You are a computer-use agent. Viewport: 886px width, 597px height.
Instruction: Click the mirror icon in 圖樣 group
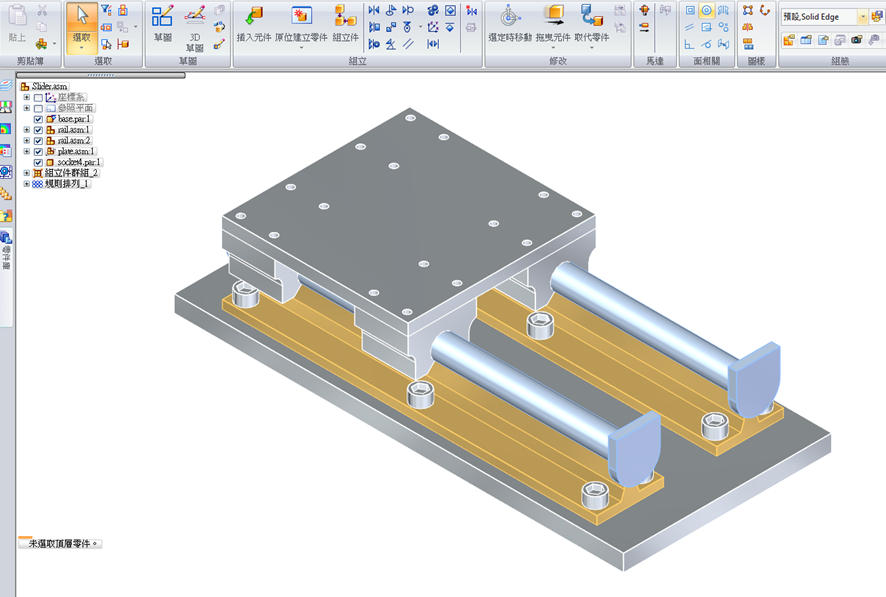(748, 27)
